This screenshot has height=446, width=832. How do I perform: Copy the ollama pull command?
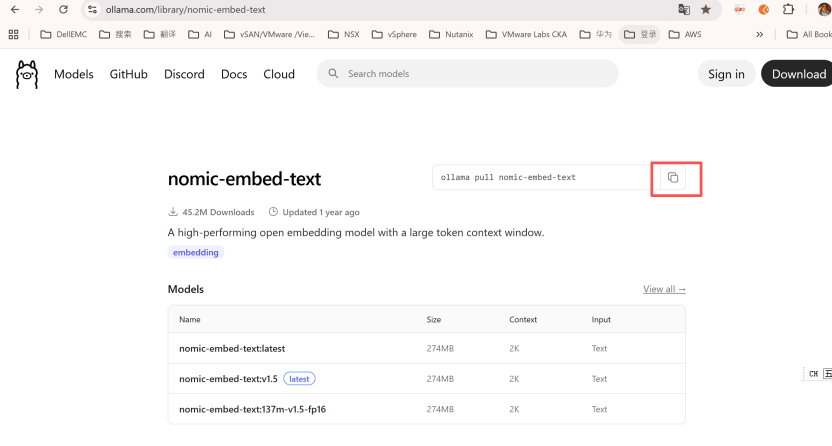pyautogui.click(x=673, y=178)
